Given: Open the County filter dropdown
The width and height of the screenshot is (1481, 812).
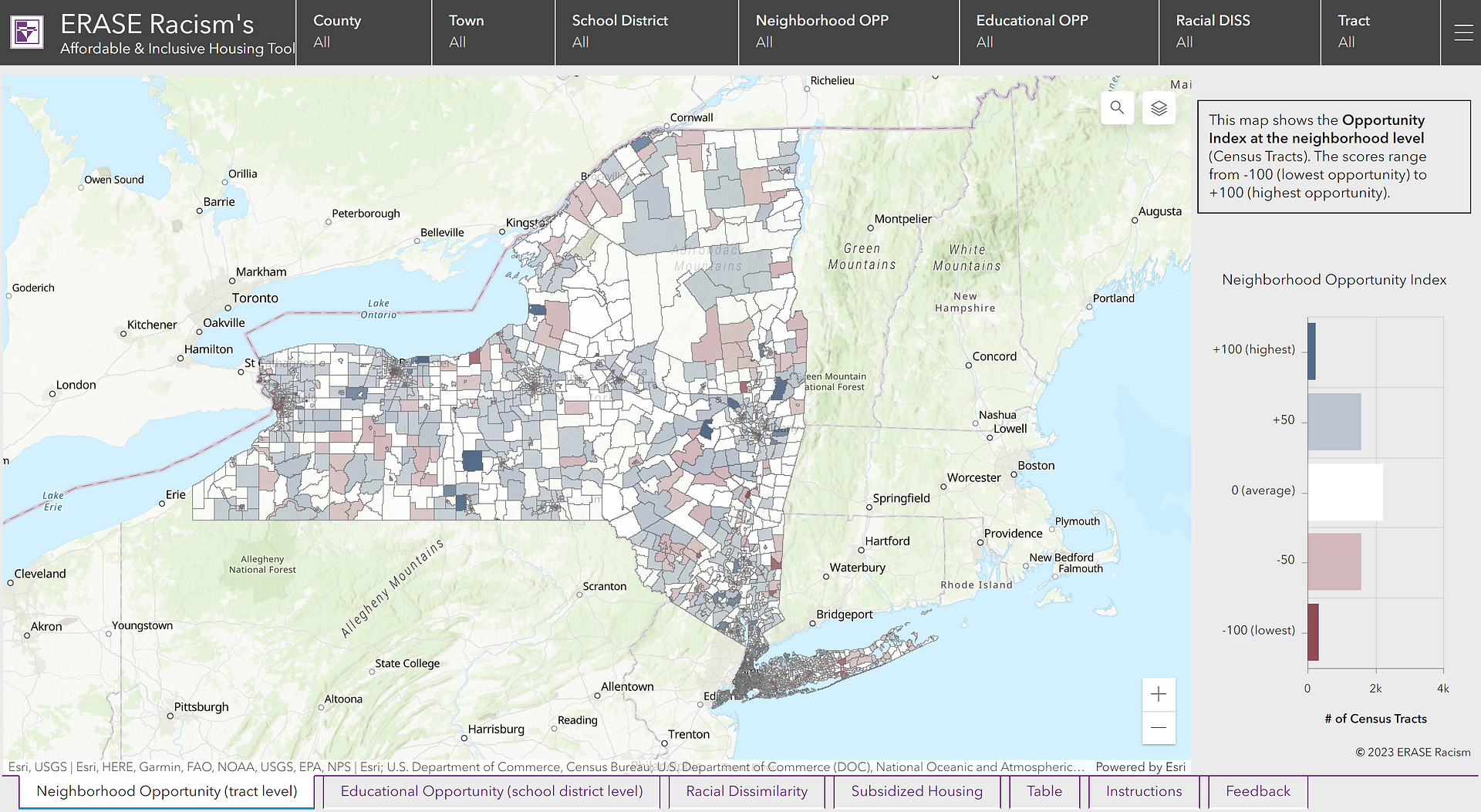Looking at the screenshot, I should point(363,32).
